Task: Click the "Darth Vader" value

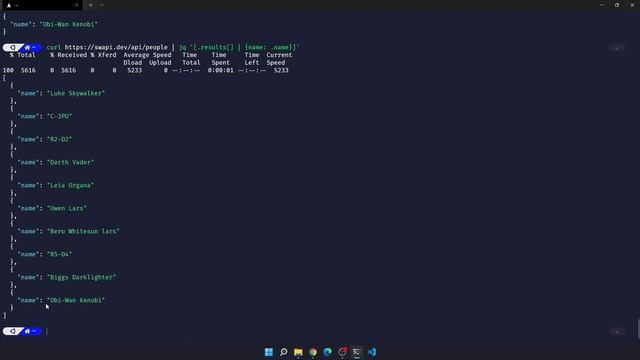Action: tap(71, 162)
